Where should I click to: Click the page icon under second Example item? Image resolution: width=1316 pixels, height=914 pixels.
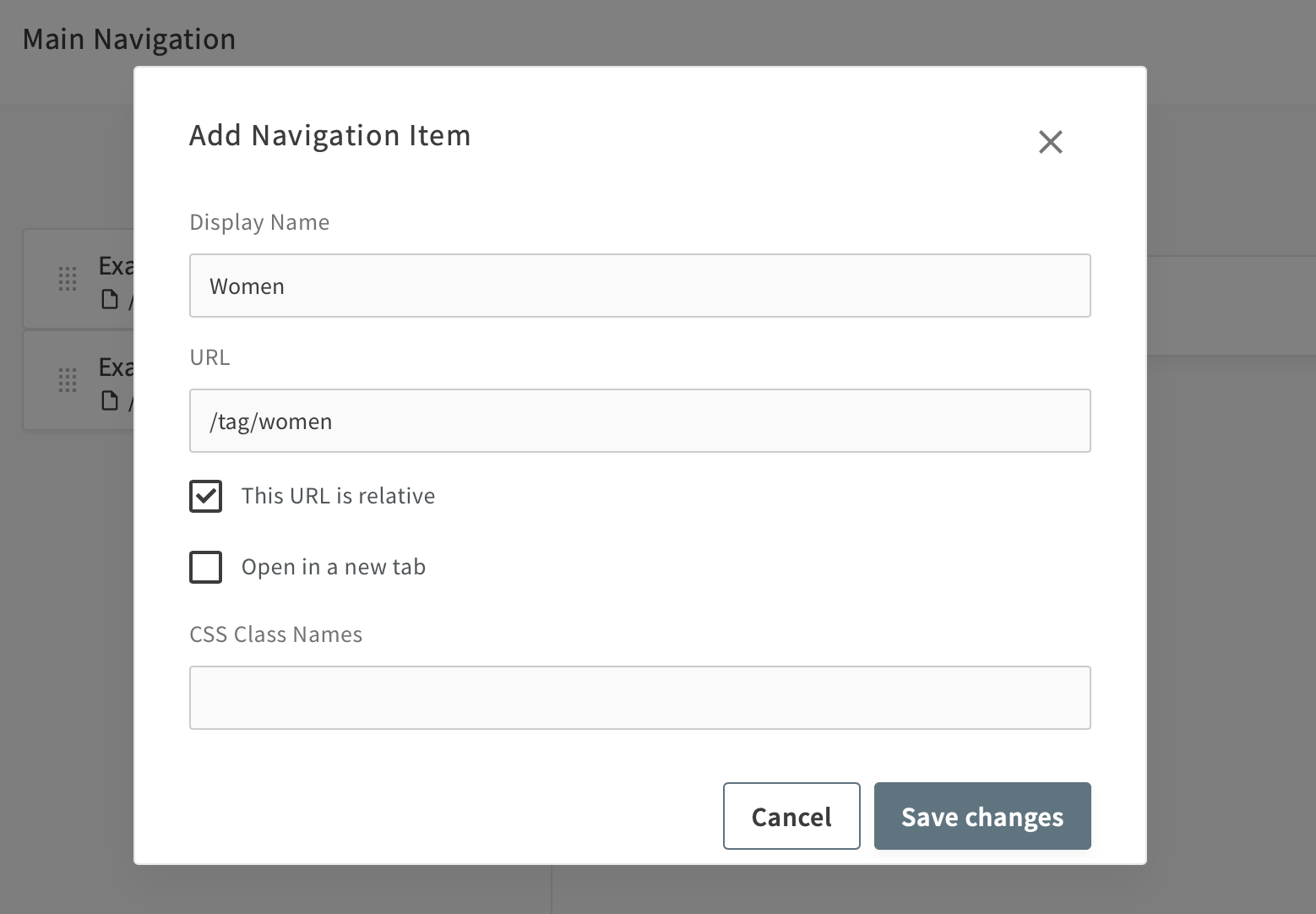coord(109,400)
